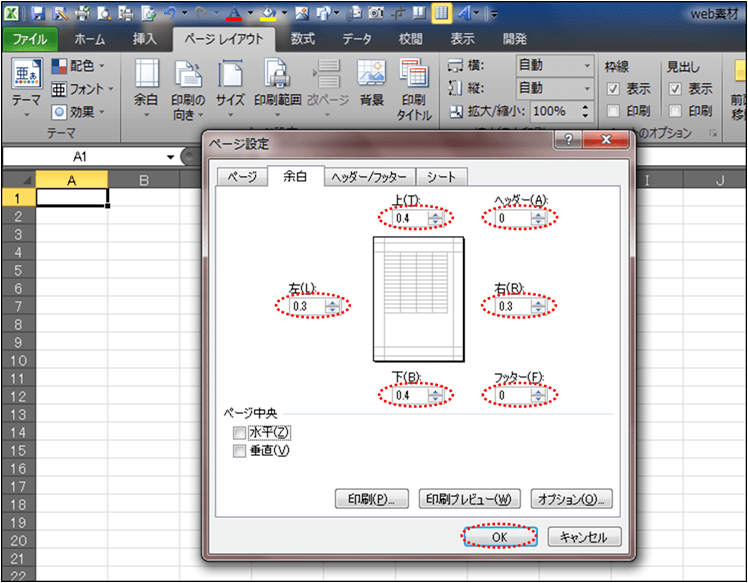The width and height of the screenshot is (748, 583).
Task: Open the ファイル tab
Action: 30,39
